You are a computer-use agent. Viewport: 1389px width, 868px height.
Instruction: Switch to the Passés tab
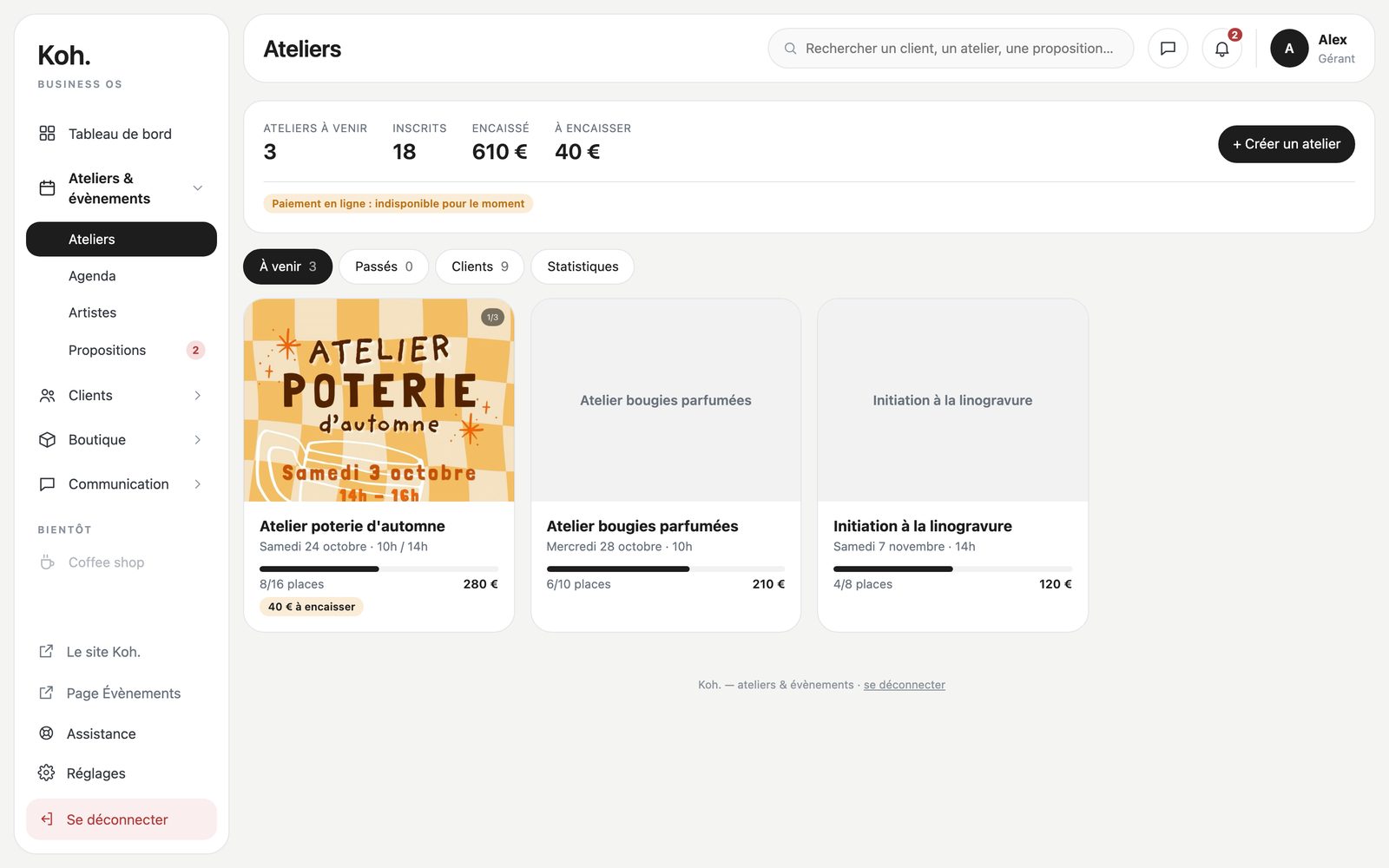384,266
